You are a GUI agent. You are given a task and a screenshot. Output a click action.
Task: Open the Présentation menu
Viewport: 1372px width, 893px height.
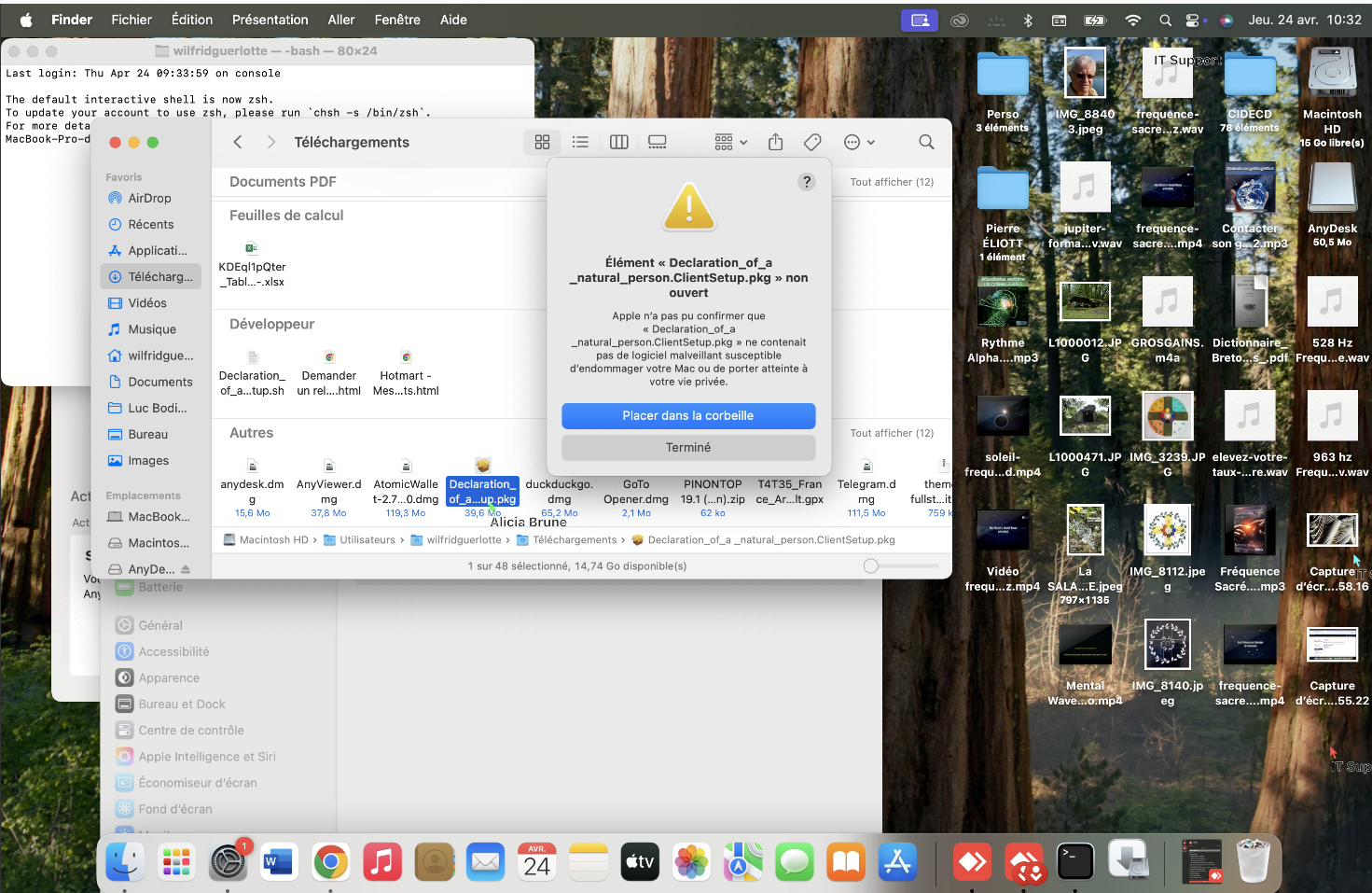[270, 20]
